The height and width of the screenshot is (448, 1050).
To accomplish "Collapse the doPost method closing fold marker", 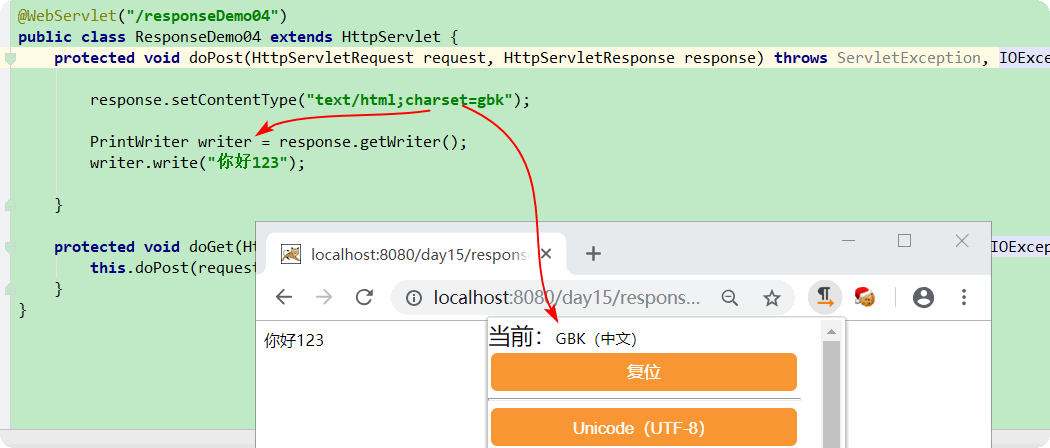I will click(x=10, y=205).
